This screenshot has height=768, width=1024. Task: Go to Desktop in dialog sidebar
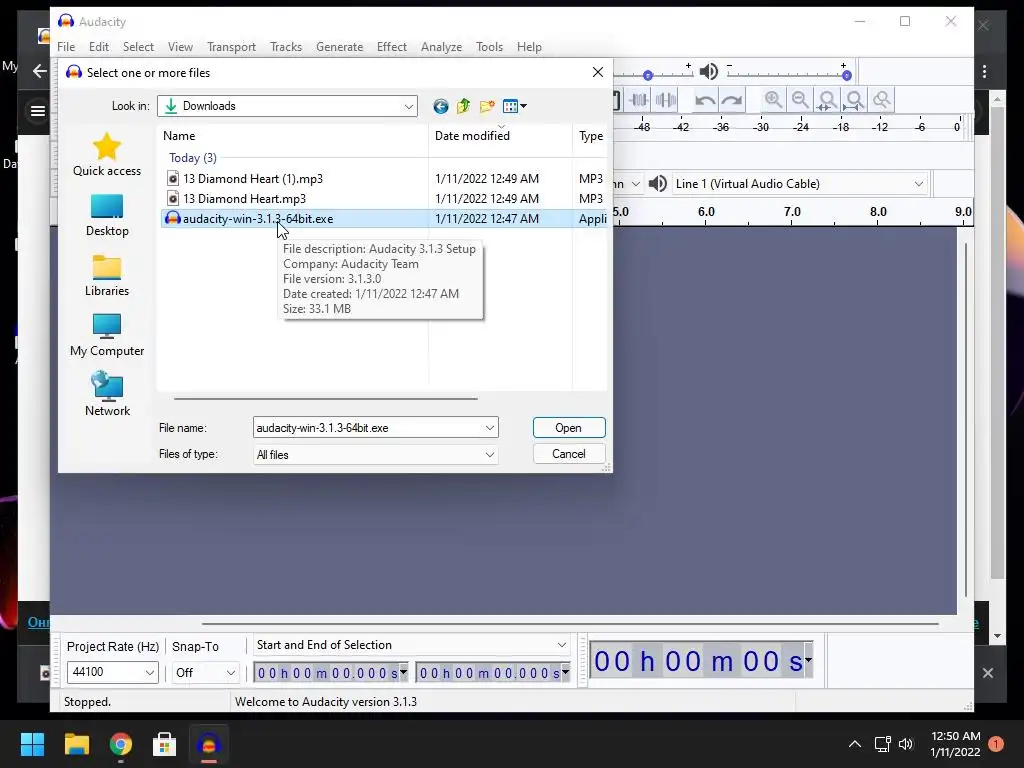pyautogui.click(x=107, y=216)
